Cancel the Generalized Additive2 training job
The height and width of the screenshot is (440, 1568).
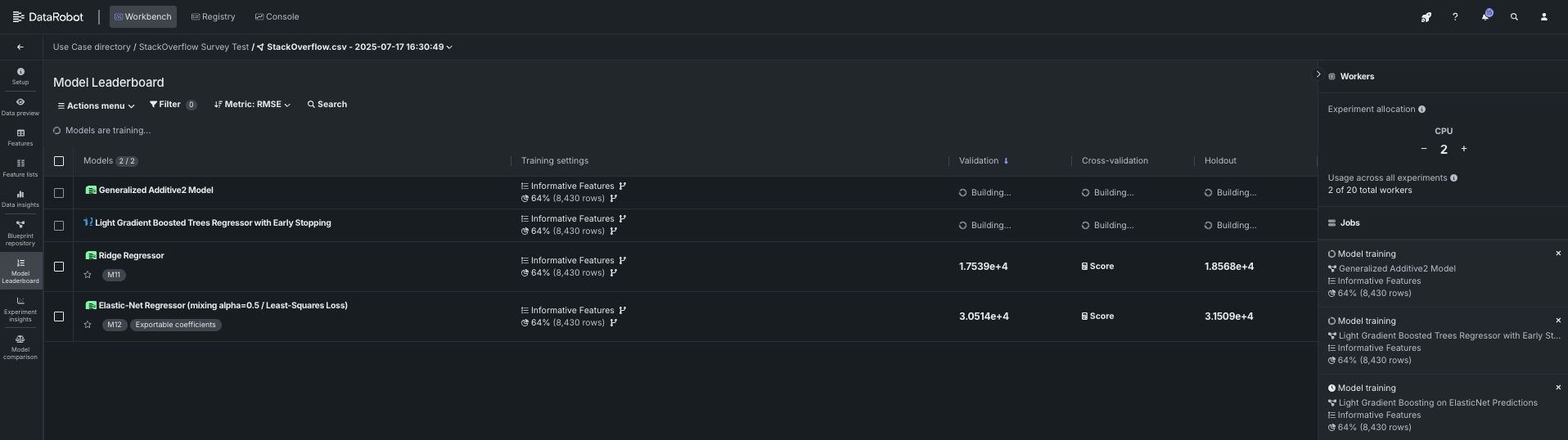[x=1557, y=254]
